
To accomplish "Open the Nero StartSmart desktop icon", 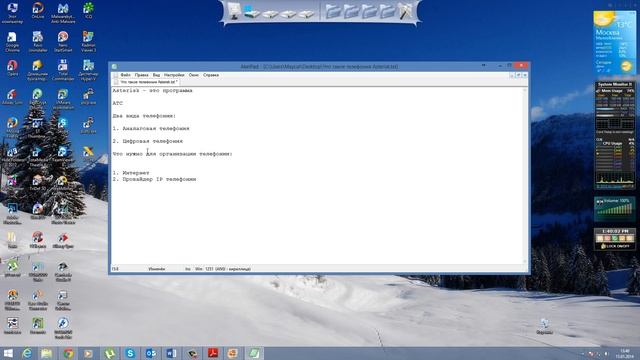I will click(x=63, y=42).
